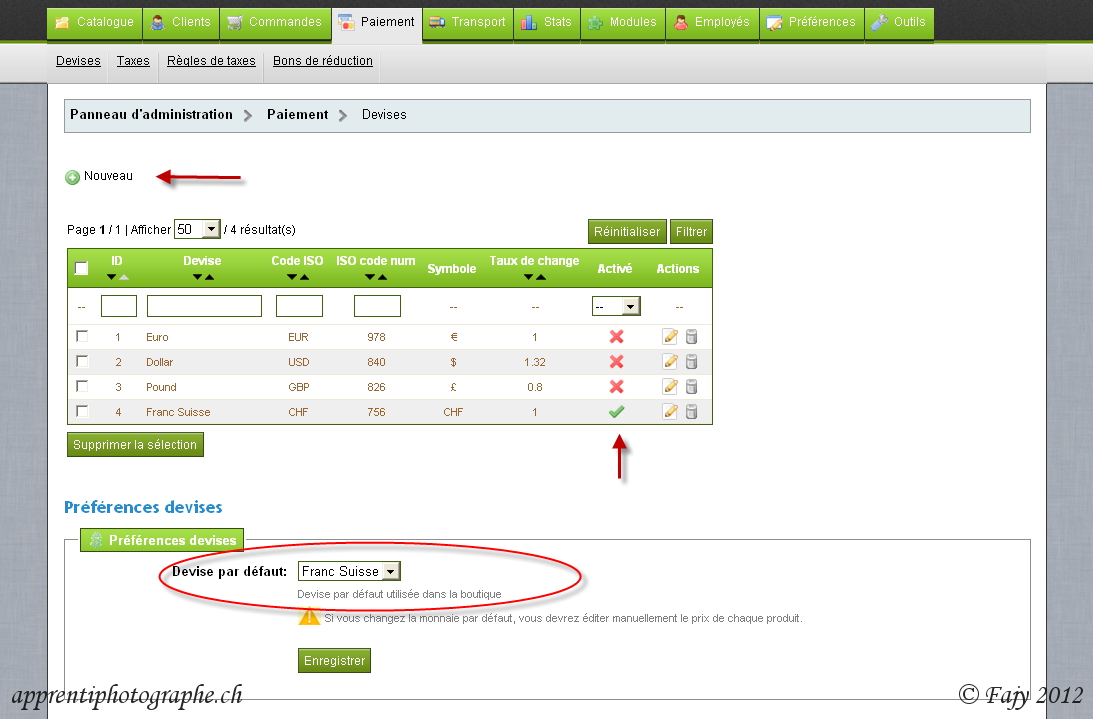The image size is (1093, 719).
Task: Enable Euro via its red cross icon
Action: click(616, 337)
